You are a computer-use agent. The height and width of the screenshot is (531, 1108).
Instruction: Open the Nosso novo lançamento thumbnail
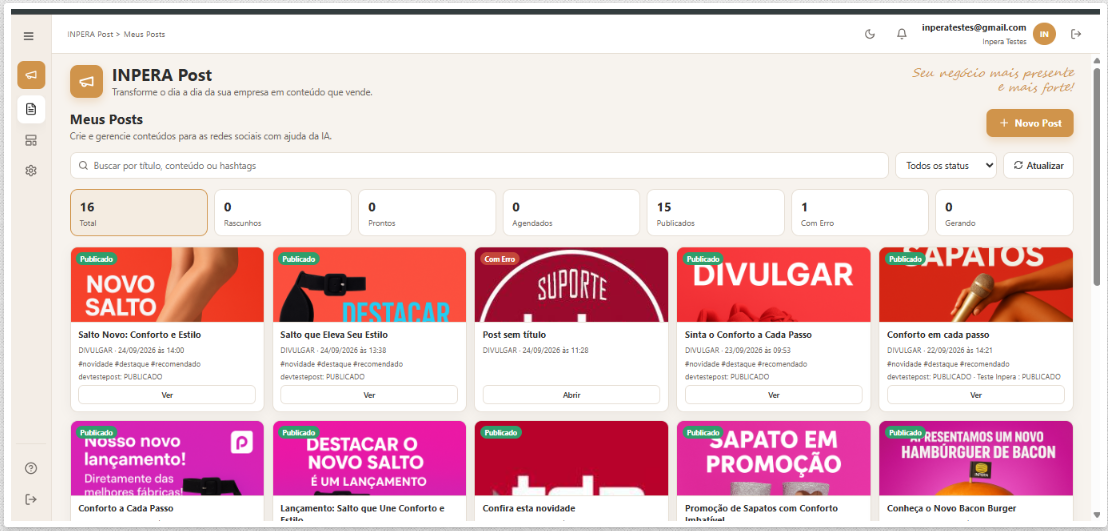[167, 458]
